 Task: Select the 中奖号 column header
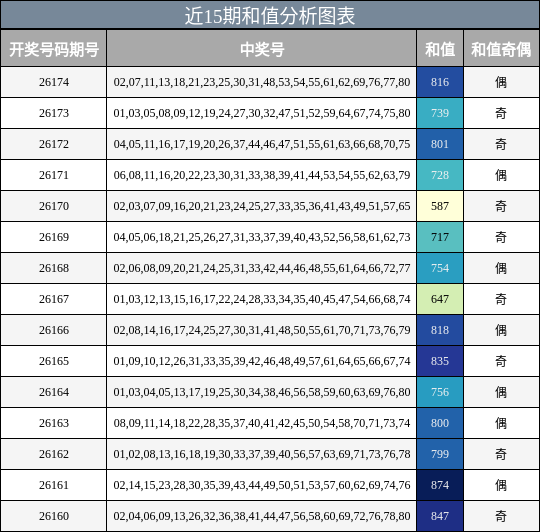(x=262, y=49)
